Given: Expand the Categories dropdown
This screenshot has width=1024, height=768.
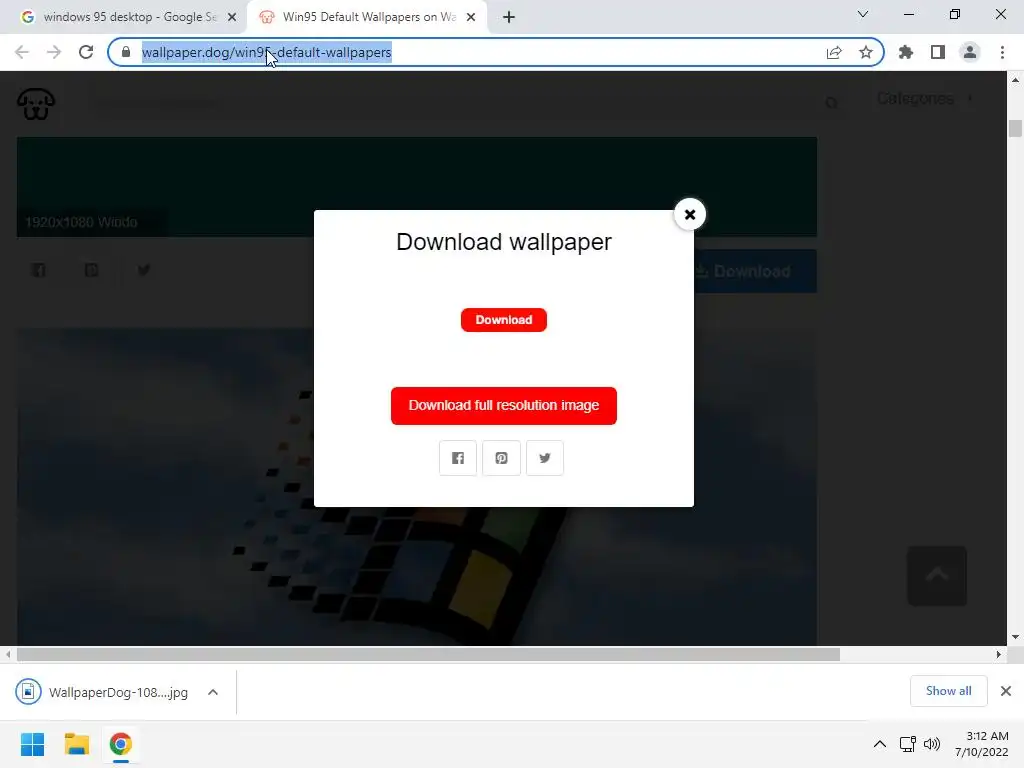Looking at the screenshot, I should pyautogui.click(x=925, y=99).
